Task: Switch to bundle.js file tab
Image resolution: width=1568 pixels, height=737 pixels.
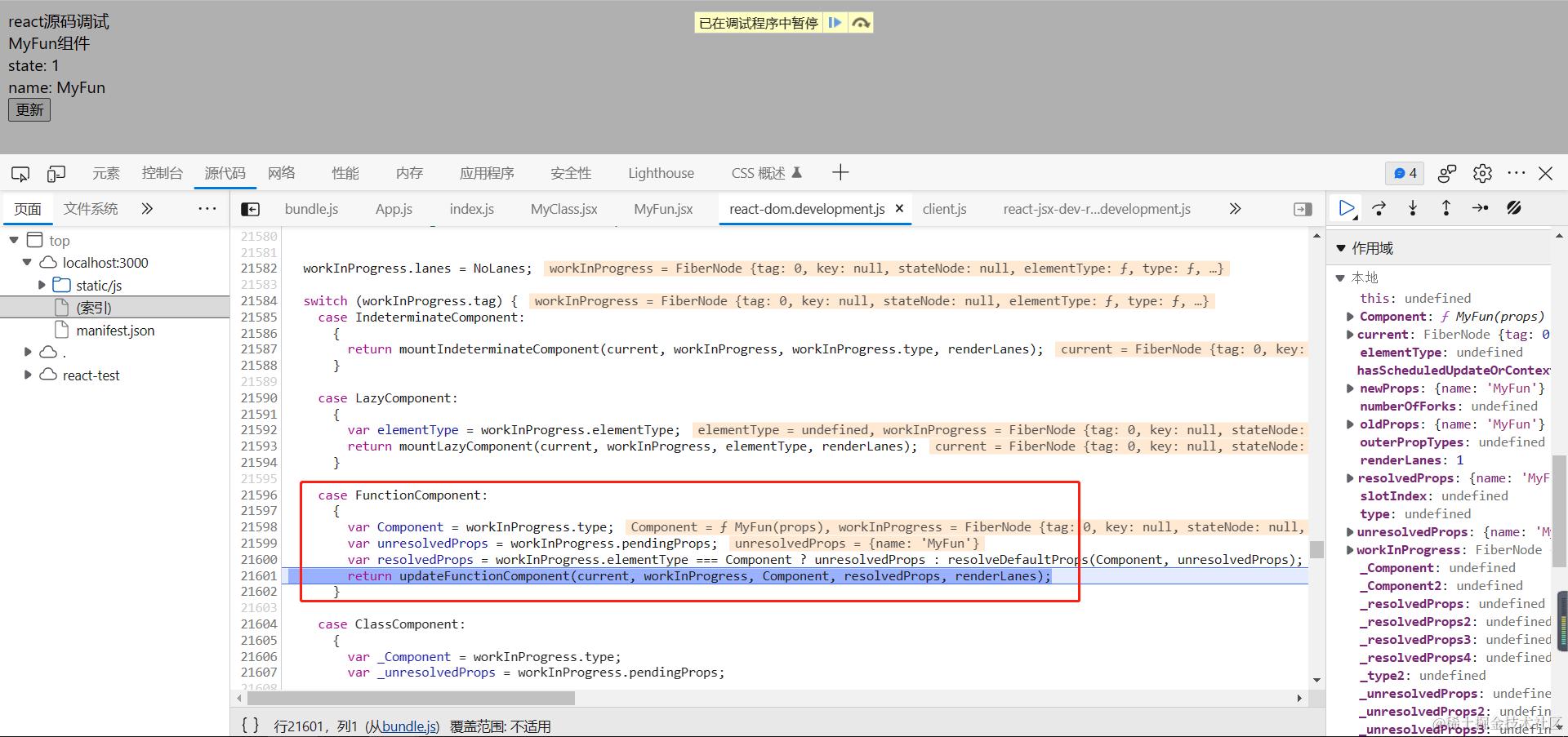Action: click(311, 209)
